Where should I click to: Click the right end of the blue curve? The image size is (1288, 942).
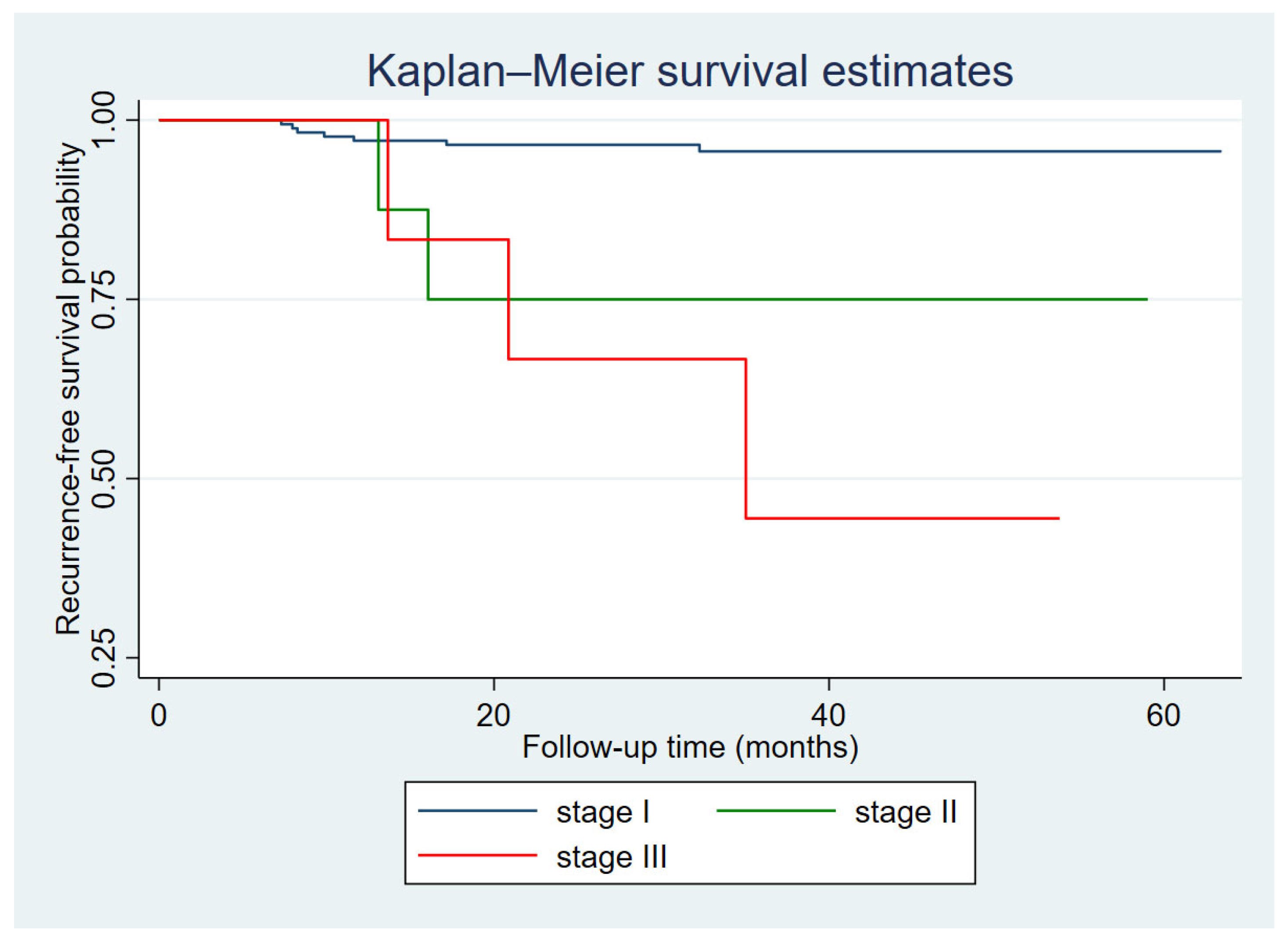(1219, 151)
